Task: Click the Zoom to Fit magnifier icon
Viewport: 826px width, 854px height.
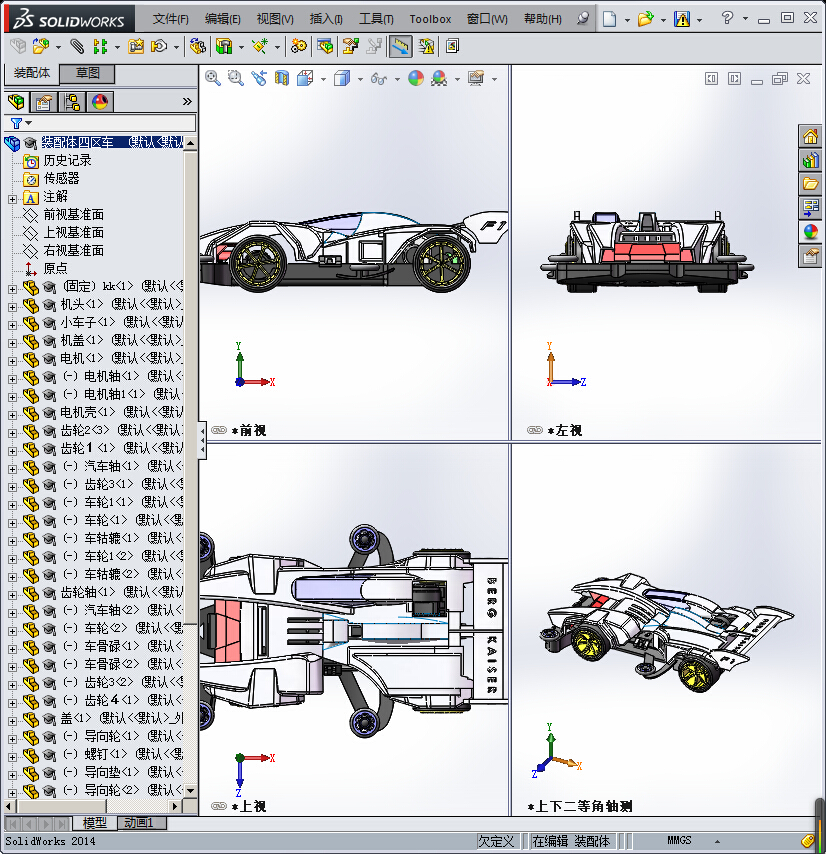Action: coord(213,78)
